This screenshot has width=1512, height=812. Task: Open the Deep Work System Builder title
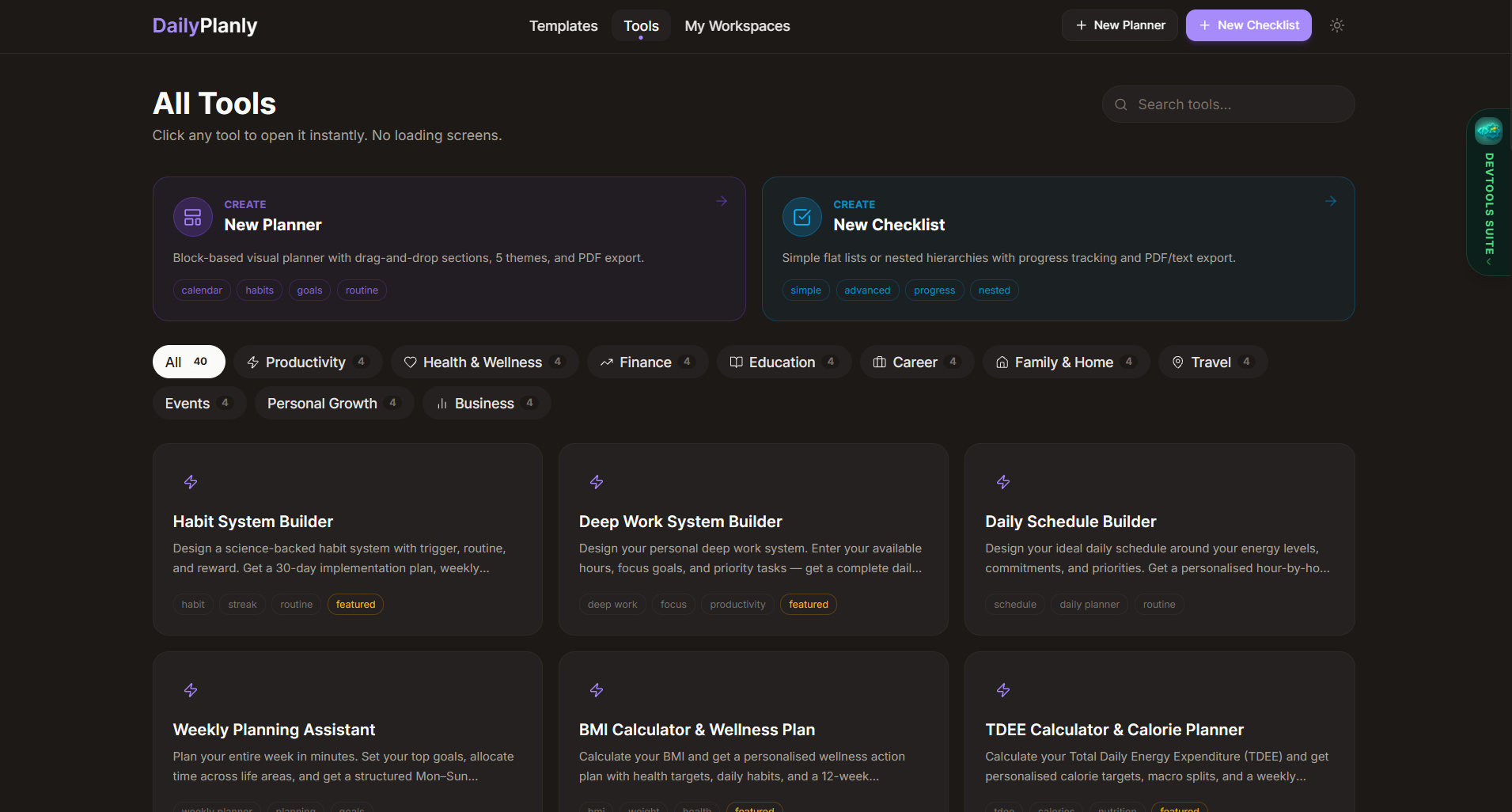[x=680, y=522]
